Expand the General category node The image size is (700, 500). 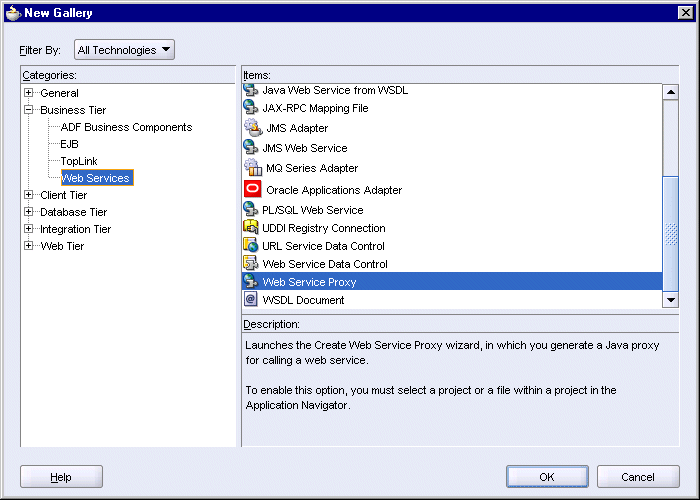pyautogui.click(x=29, y=92)
